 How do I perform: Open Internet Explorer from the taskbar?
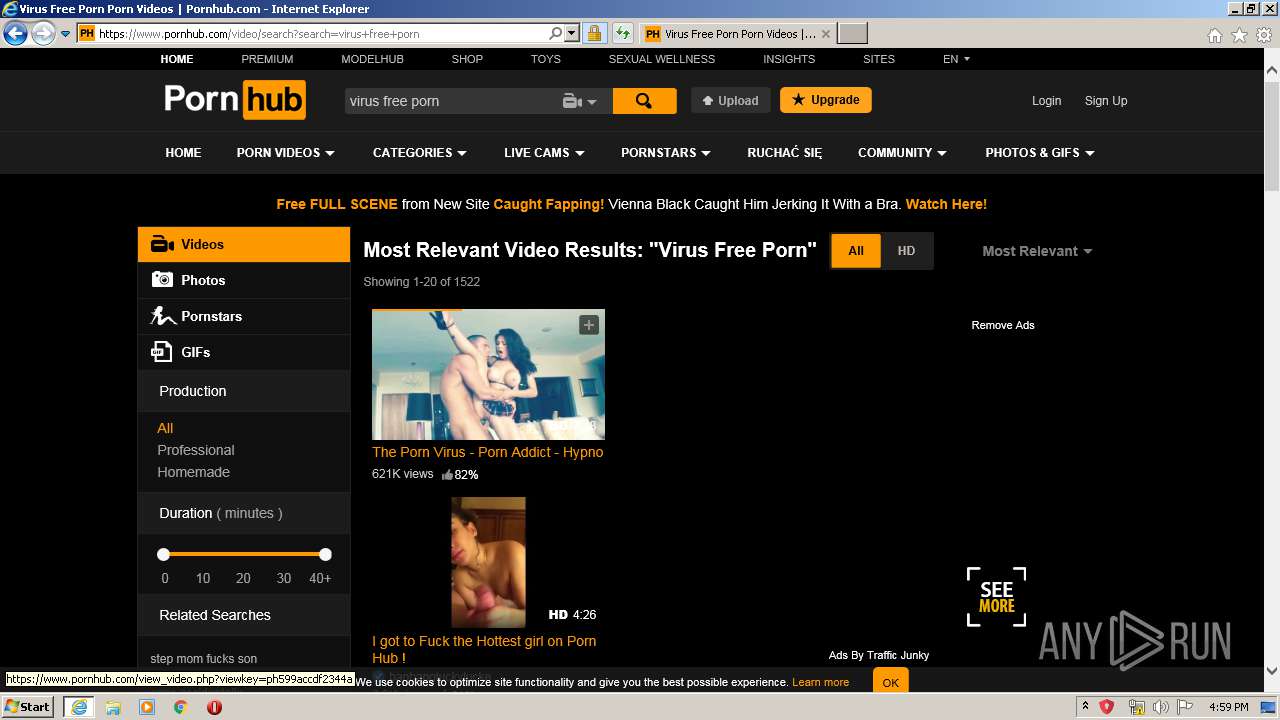tap(78, 707)
